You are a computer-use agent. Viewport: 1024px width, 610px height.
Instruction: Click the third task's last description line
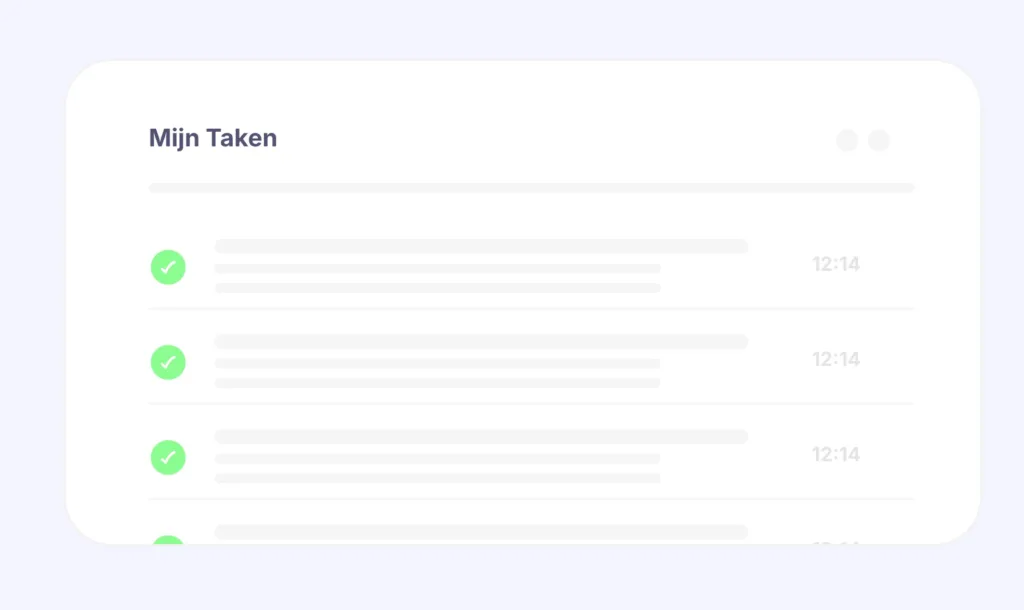click(x=437, y=478)
